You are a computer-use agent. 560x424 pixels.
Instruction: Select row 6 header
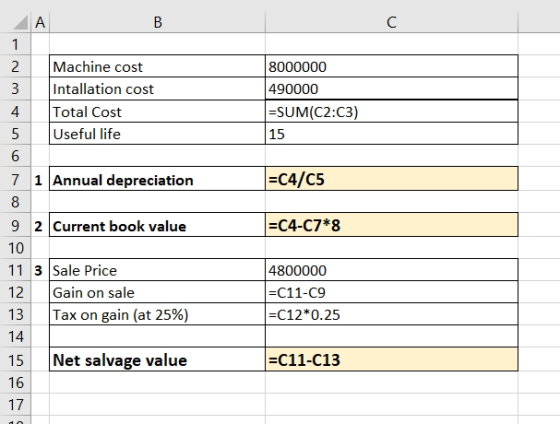coord(15,155)
